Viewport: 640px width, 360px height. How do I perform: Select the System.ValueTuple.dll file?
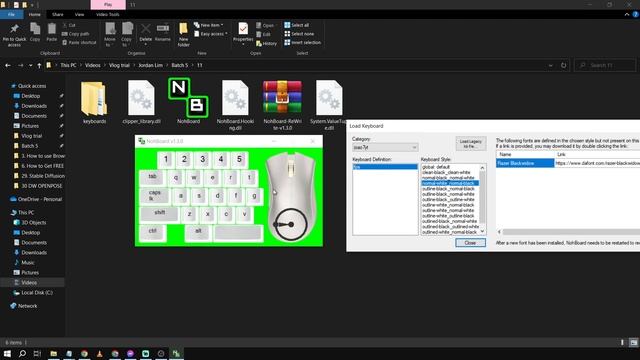tap(329, 105)
